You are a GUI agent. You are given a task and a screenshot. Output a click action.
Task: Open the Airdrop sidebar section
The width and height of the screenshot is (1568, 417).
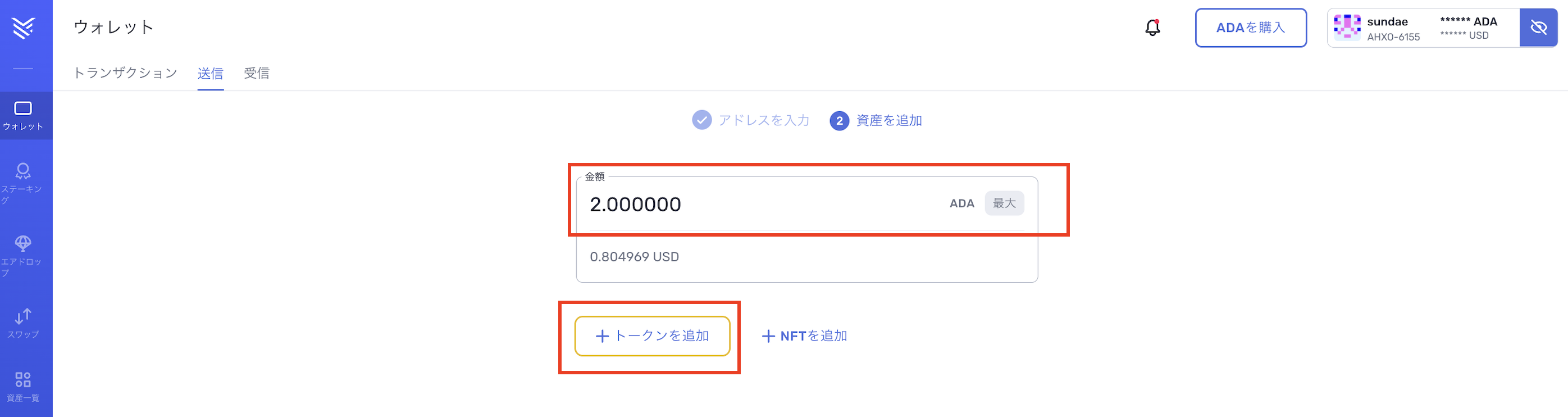(23, 255)
